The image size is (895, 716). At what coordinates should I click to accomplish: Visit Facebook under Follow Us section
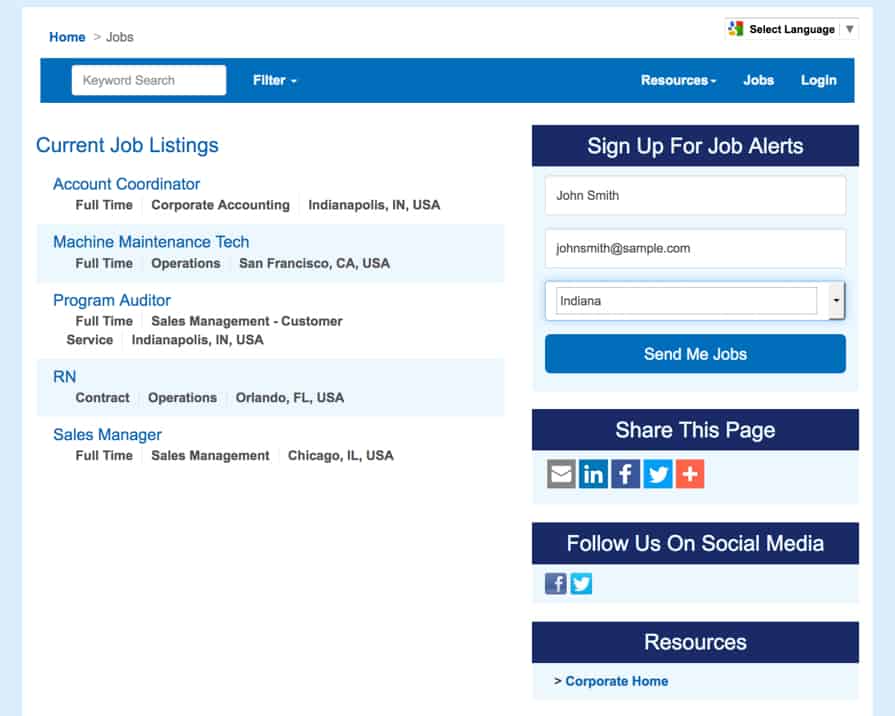click(556, 583)
